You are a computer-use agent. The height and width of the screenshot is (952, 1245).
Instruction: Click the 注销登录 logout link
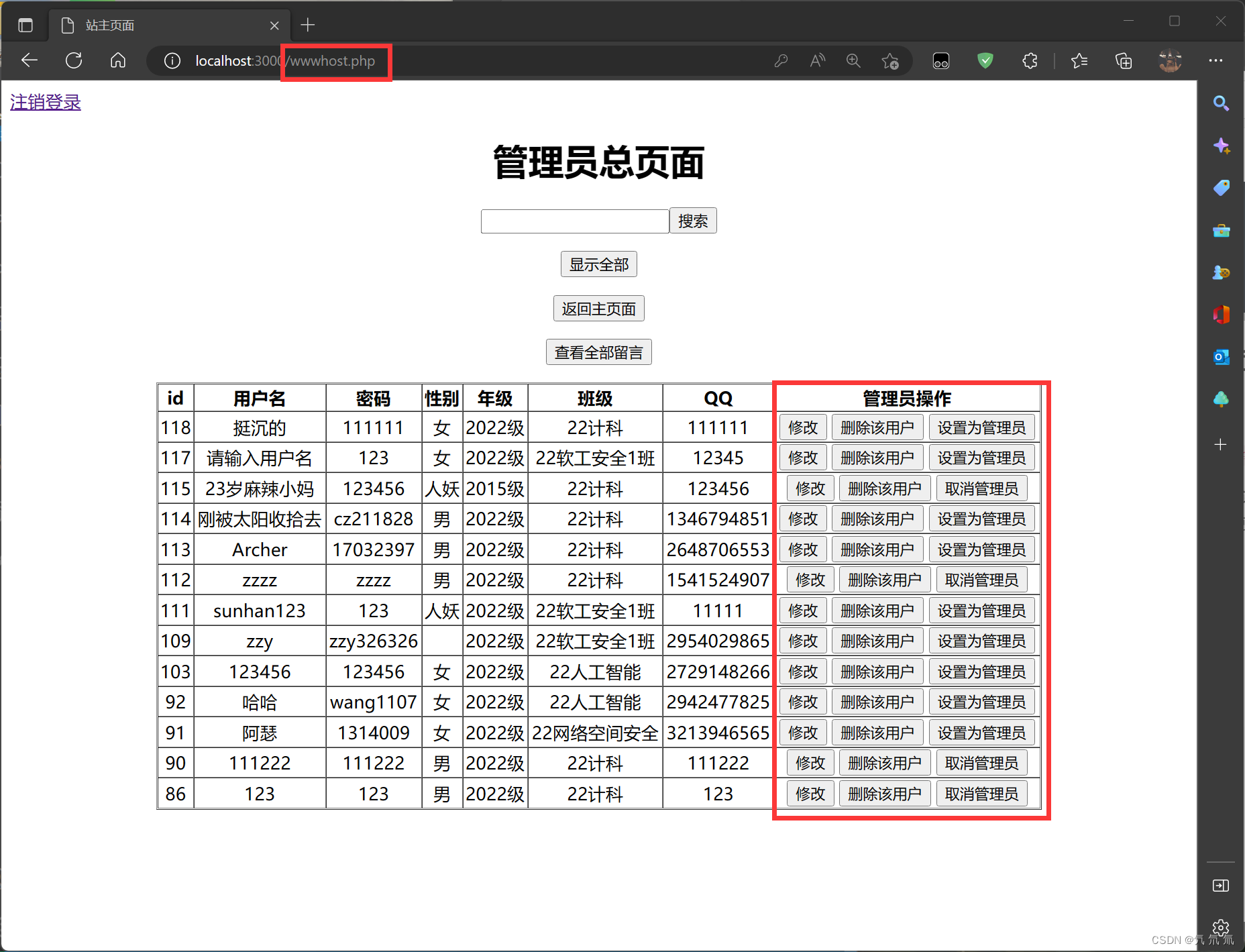tap(46, 102)
